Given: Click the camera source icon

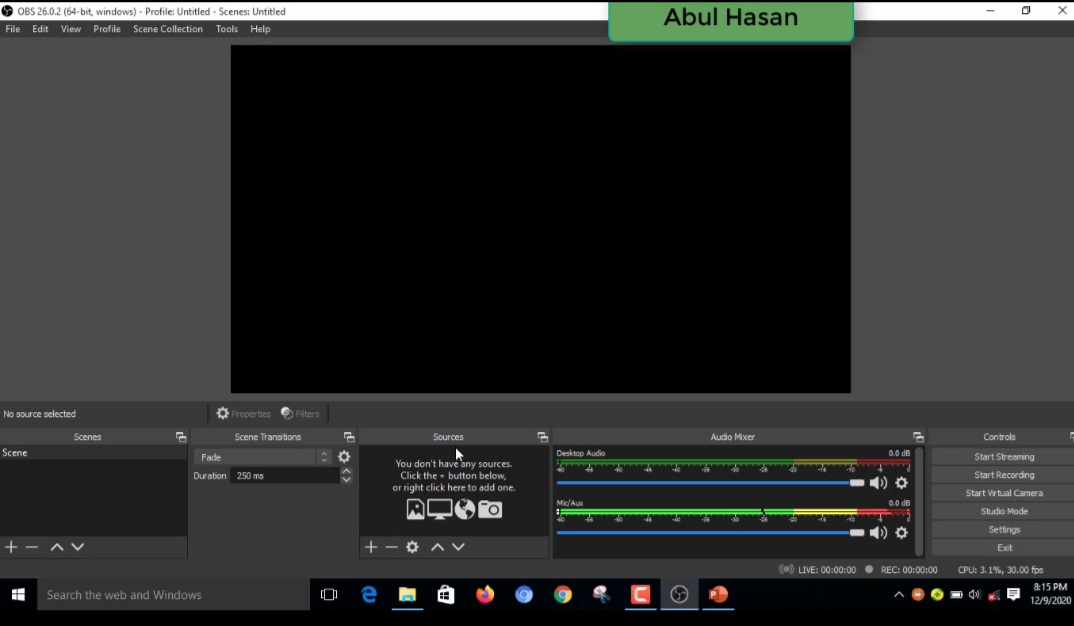Looking at the screenshot, I should coord(490,509).
